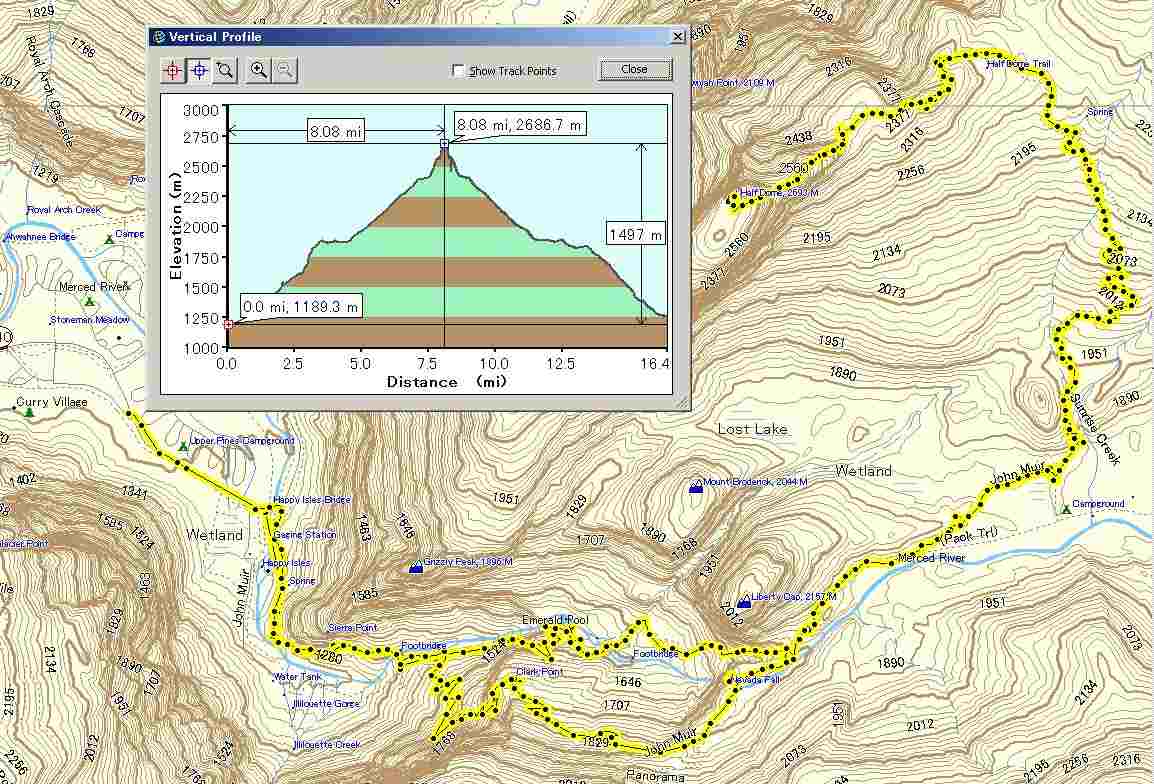Activate the zoom-to-region magnifier tool
The image size is (1154, 784).
coord(226,70)
